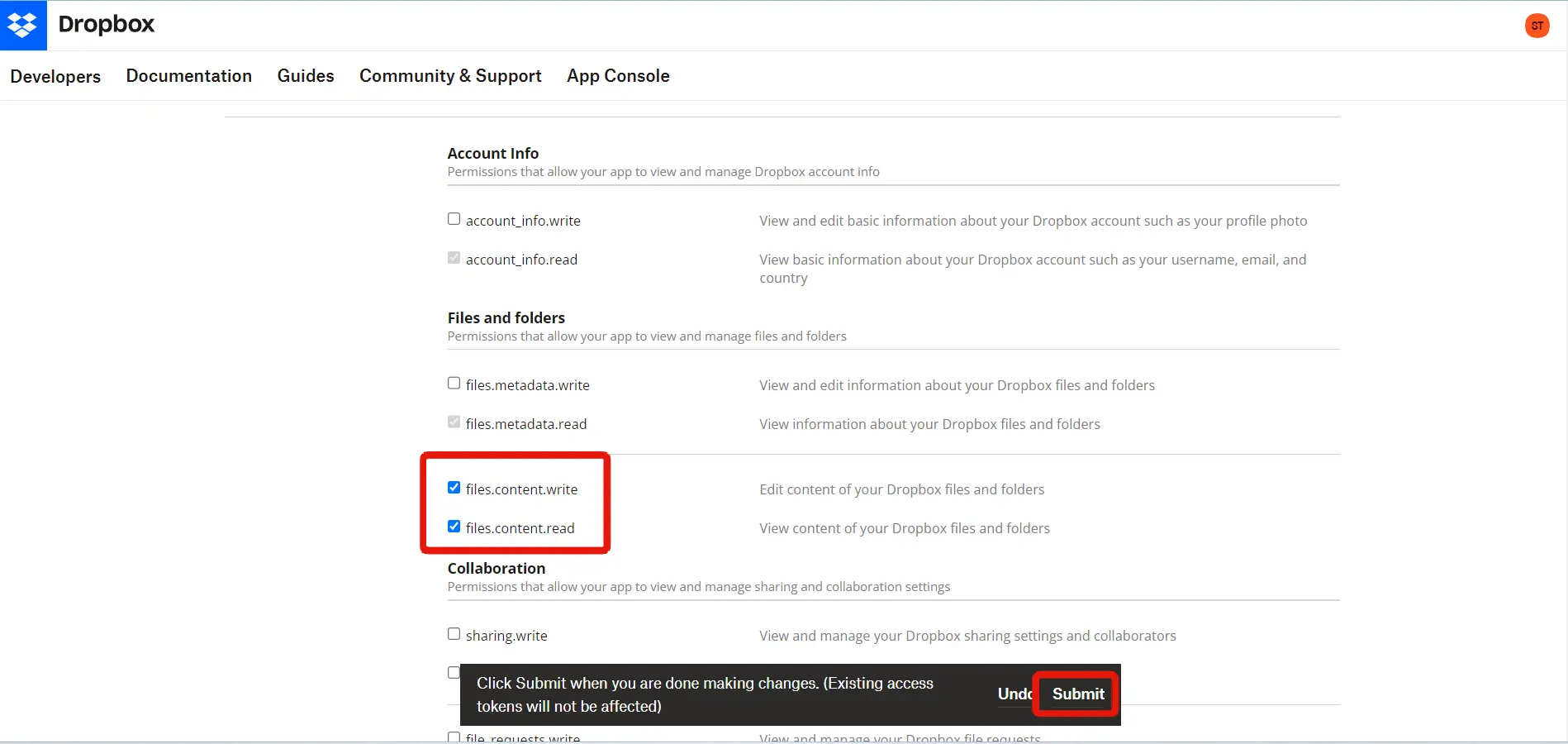Open the Guides nav item
The height and width of the screenshot is (744, 1568).
pyautogui.click(x=306, y=76)
